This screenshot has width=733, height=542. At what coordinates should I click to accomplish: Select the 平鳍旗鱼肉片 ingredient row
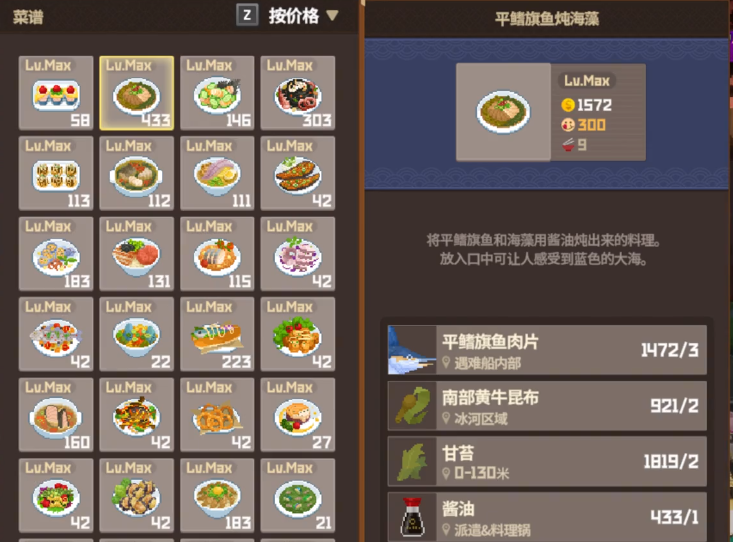coord(547,350)
